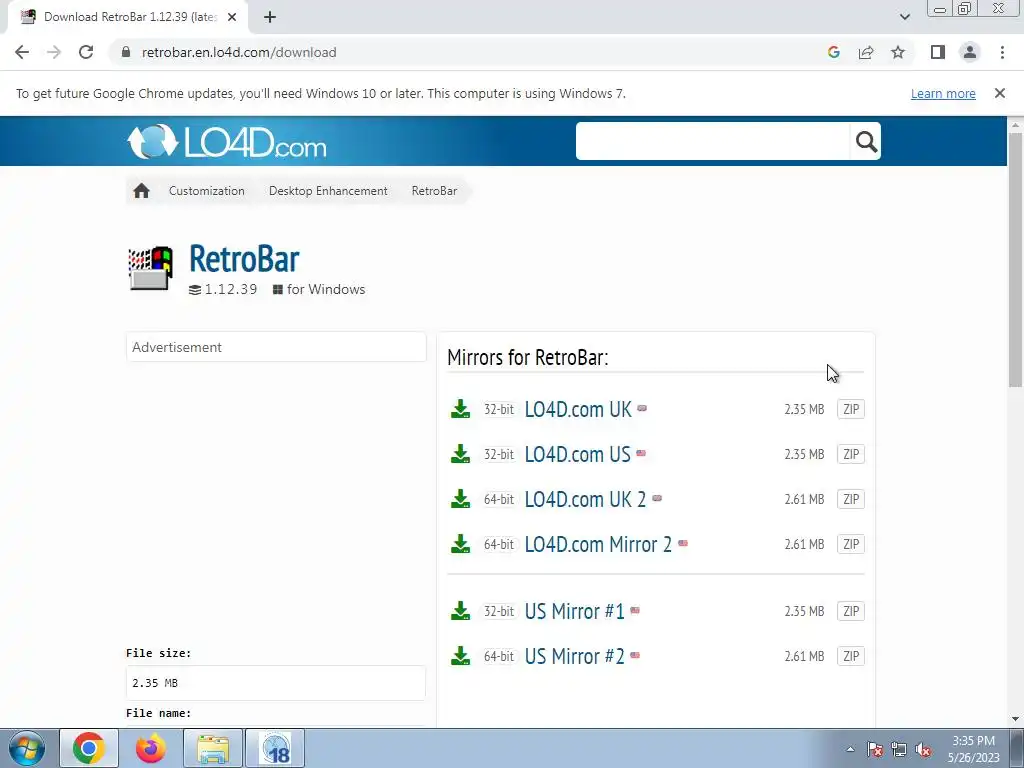1024x768 pixels.
Task: Click 64-bit tag on US Mirror #2 row
Action: (499, 657)
